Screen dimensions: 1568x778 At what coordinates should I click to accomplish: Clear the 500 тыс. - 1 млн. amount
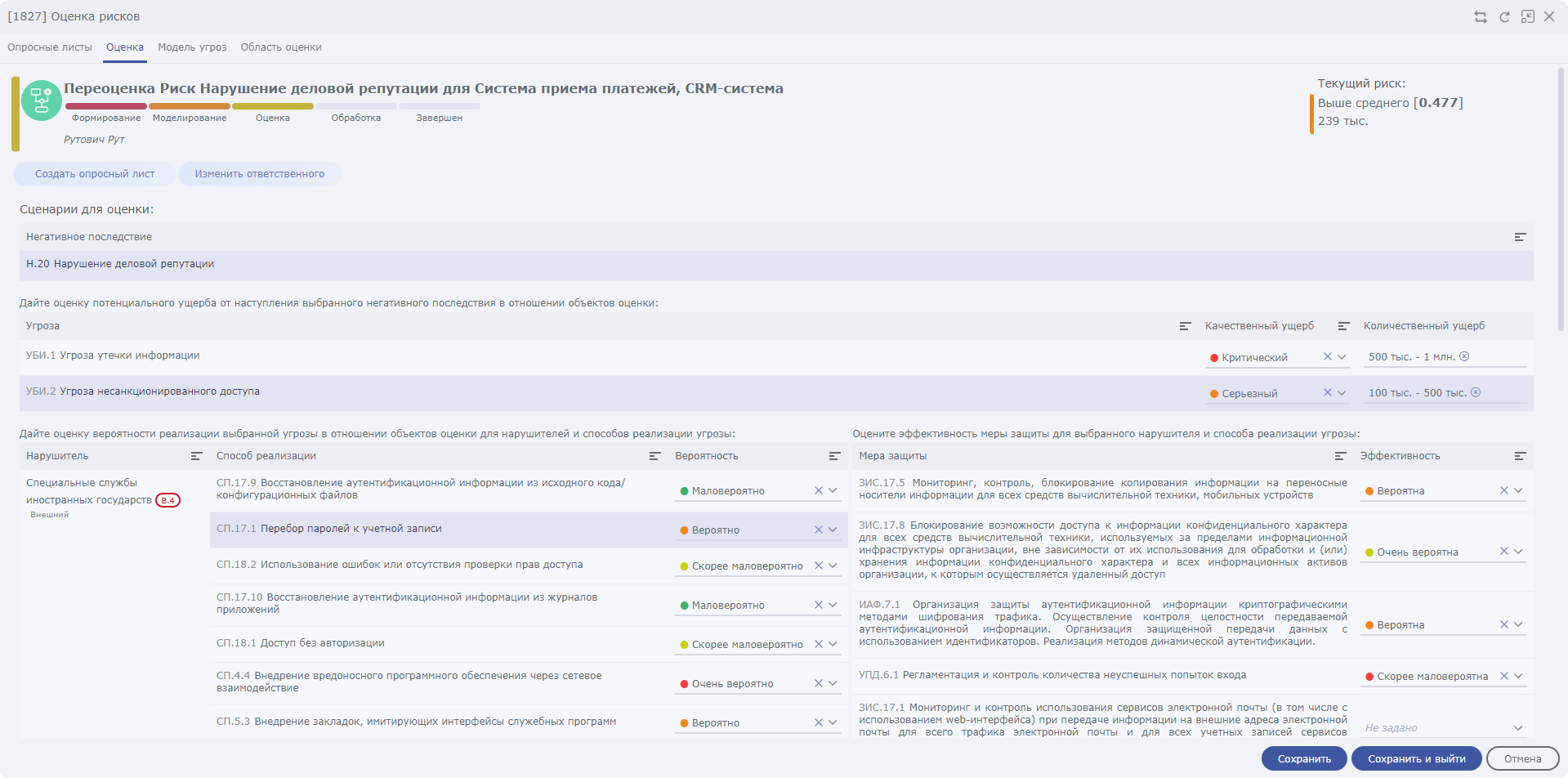(x=1464, y=356)
